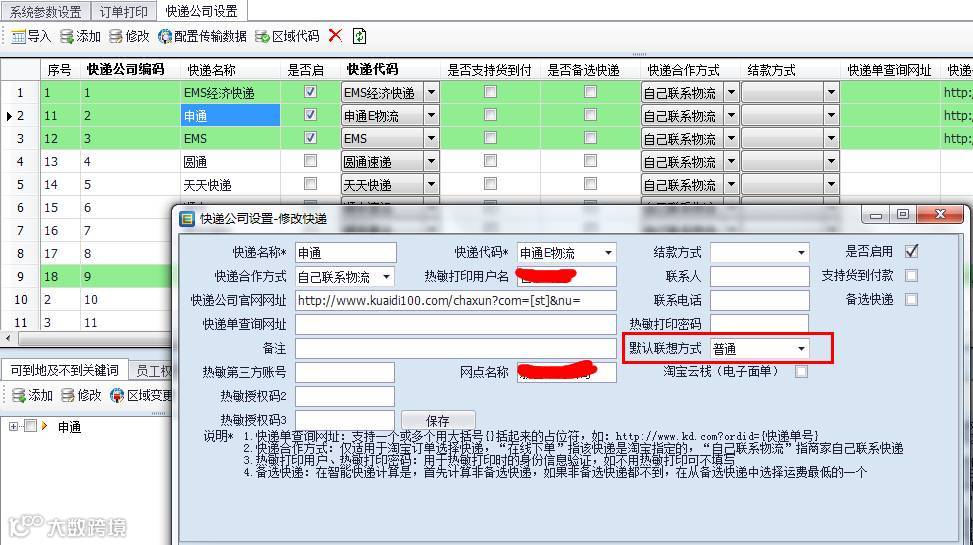The width and height of the screenshot is (973, 545).
Task: Click the 热敏授权码2 input field
Action: 345,396
